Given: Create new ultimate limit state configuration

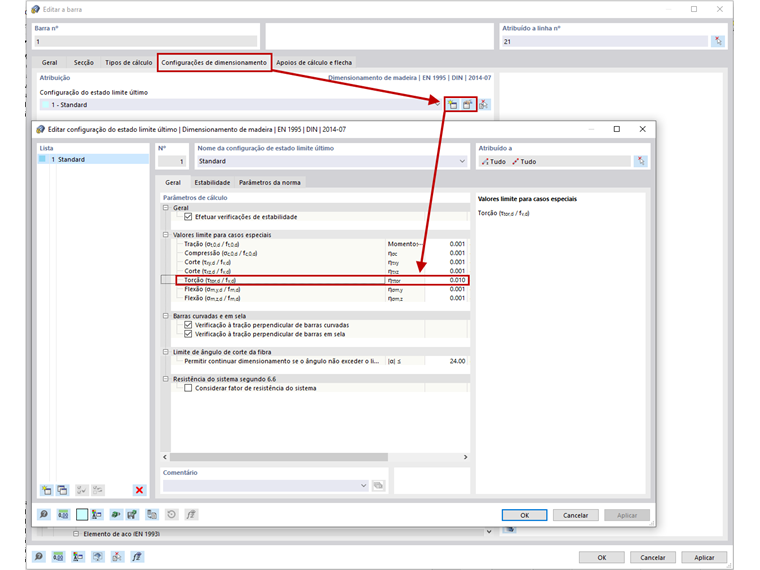Looking at the screenshot, I should point(453,105).
